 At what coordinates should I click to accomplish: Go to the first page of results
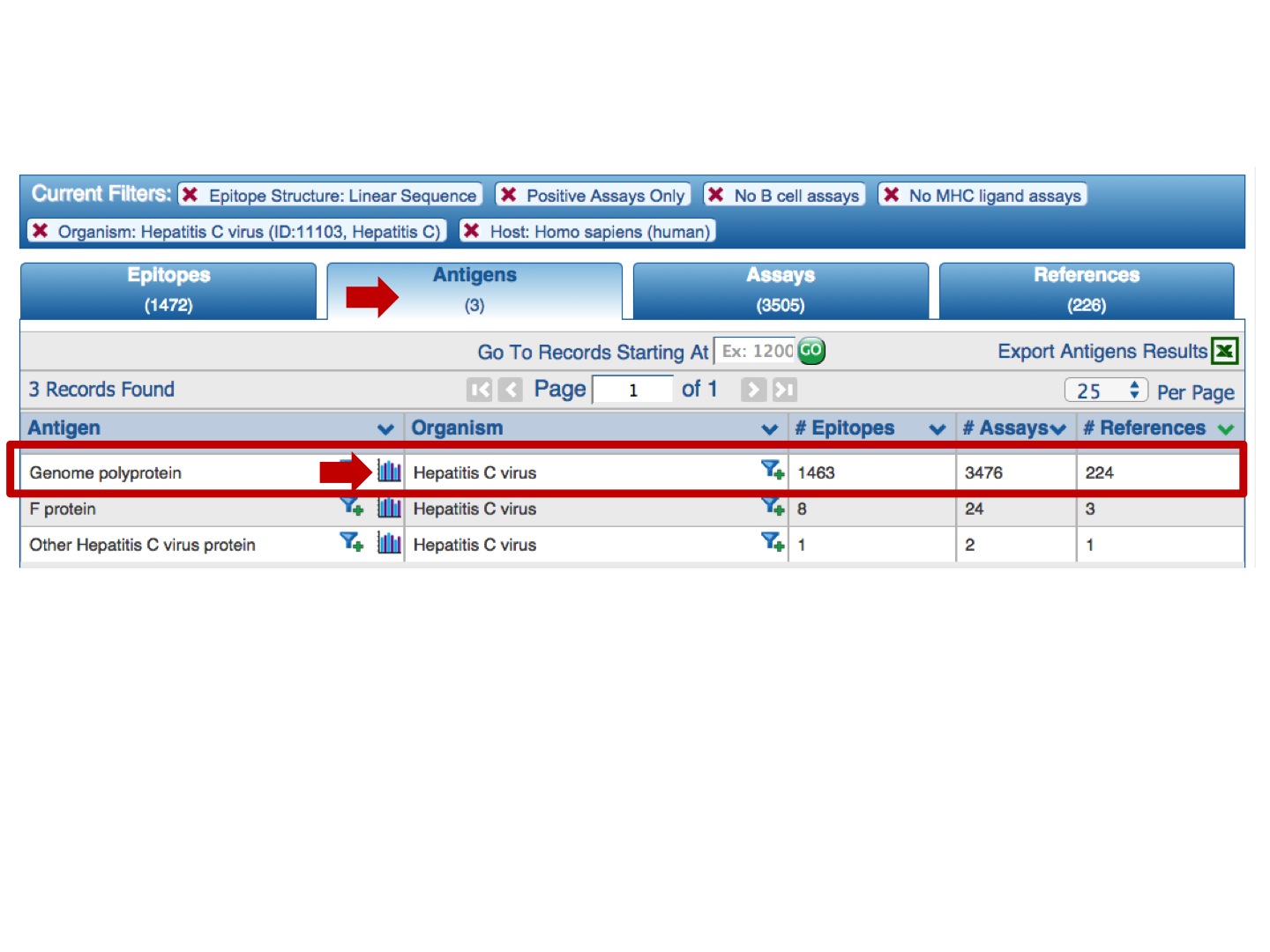(479, 390)
